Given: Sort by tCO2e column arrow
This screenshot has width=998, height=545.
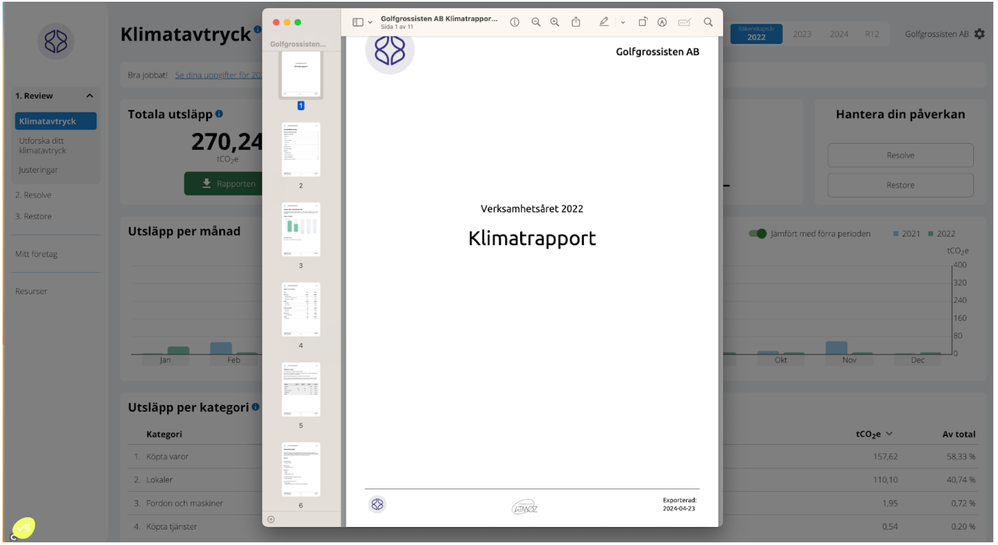Looking at the screenshot, I should 889,434.
